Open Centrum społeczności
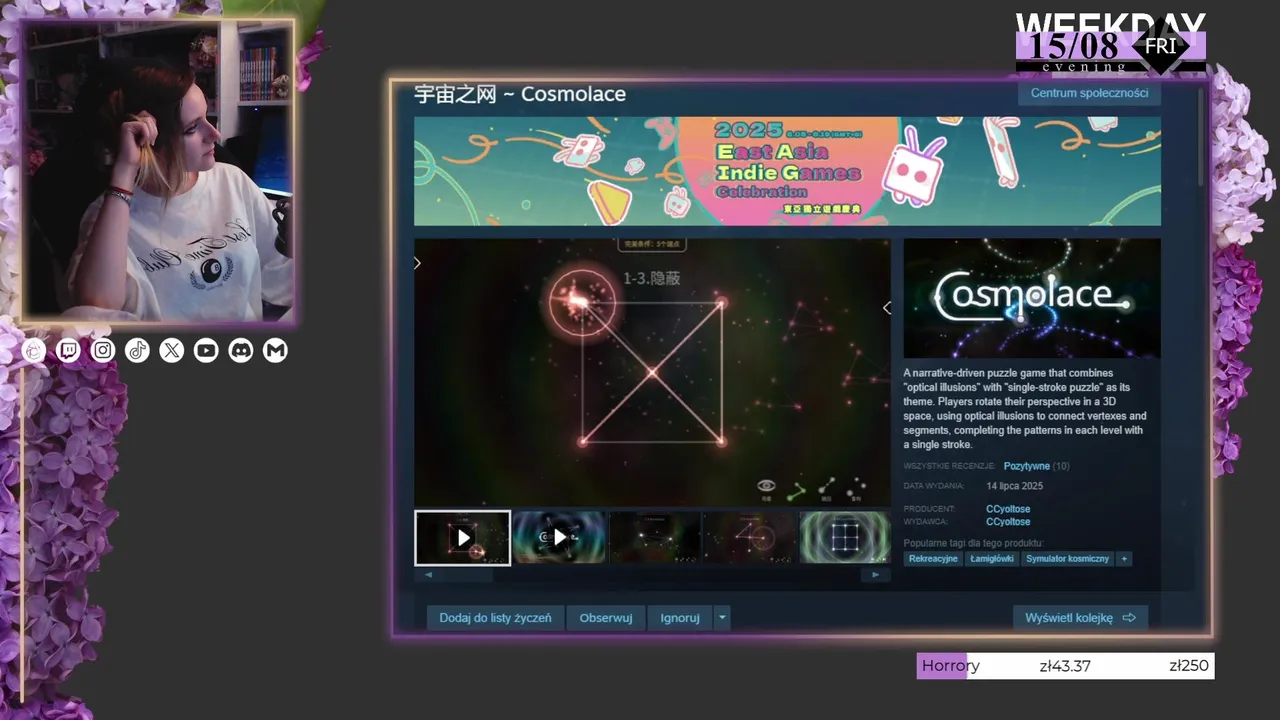The width and height of the screenshot is (1280, 720). pos(1090,93)
